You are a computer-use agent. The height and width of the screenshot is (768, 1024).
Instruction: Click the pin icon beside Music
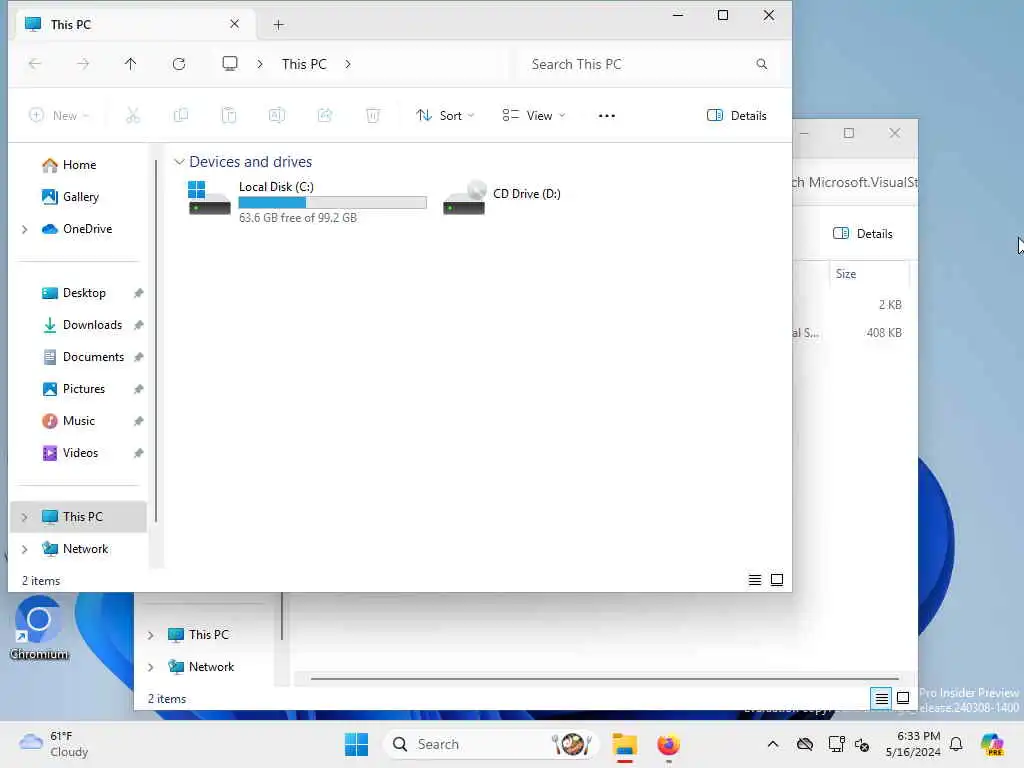click(138, 421)
